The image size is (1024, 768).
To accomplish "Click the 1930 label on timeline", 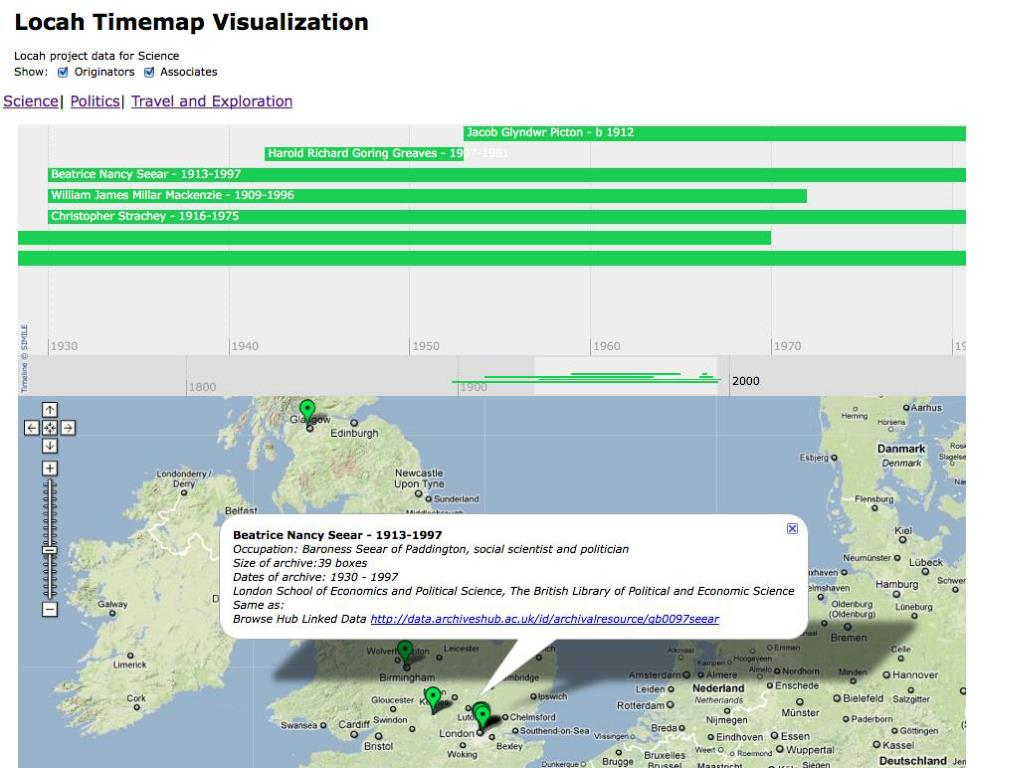I will click(64, 346).
